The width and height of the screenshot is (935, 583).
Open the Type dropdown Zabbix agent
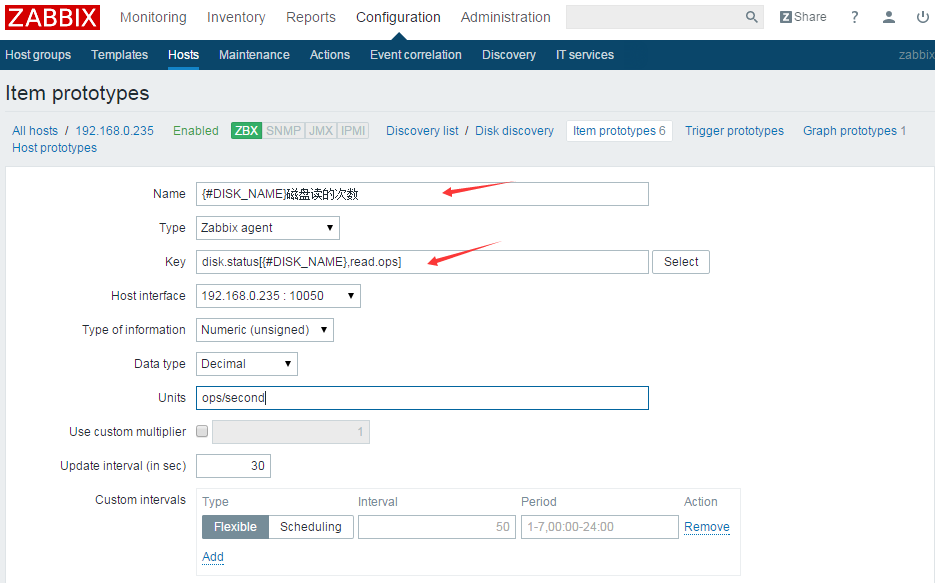(x=268, y=228)
